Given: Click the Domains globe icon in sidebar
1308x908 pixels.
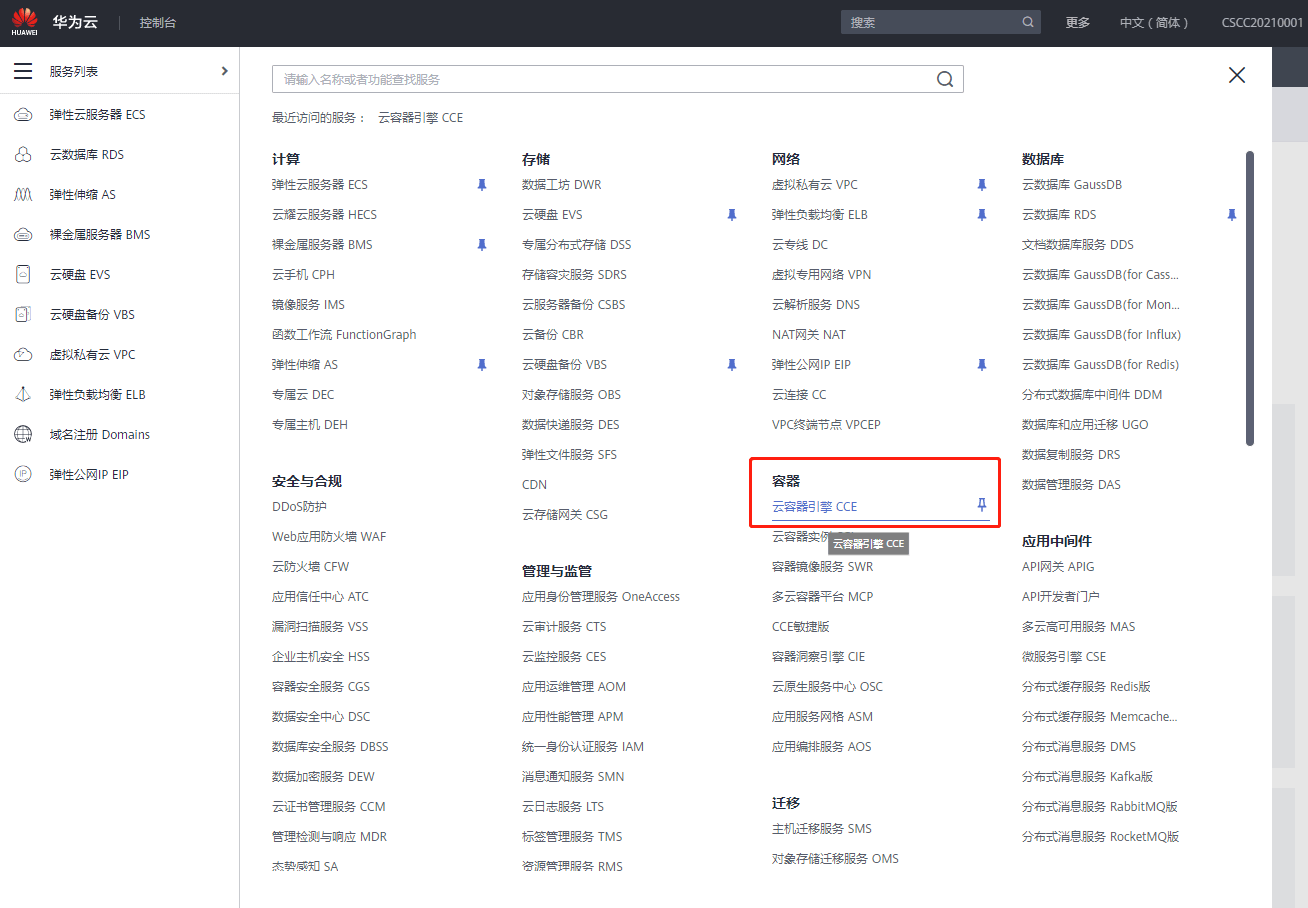Looking at the screenshot, I should 23,435.
